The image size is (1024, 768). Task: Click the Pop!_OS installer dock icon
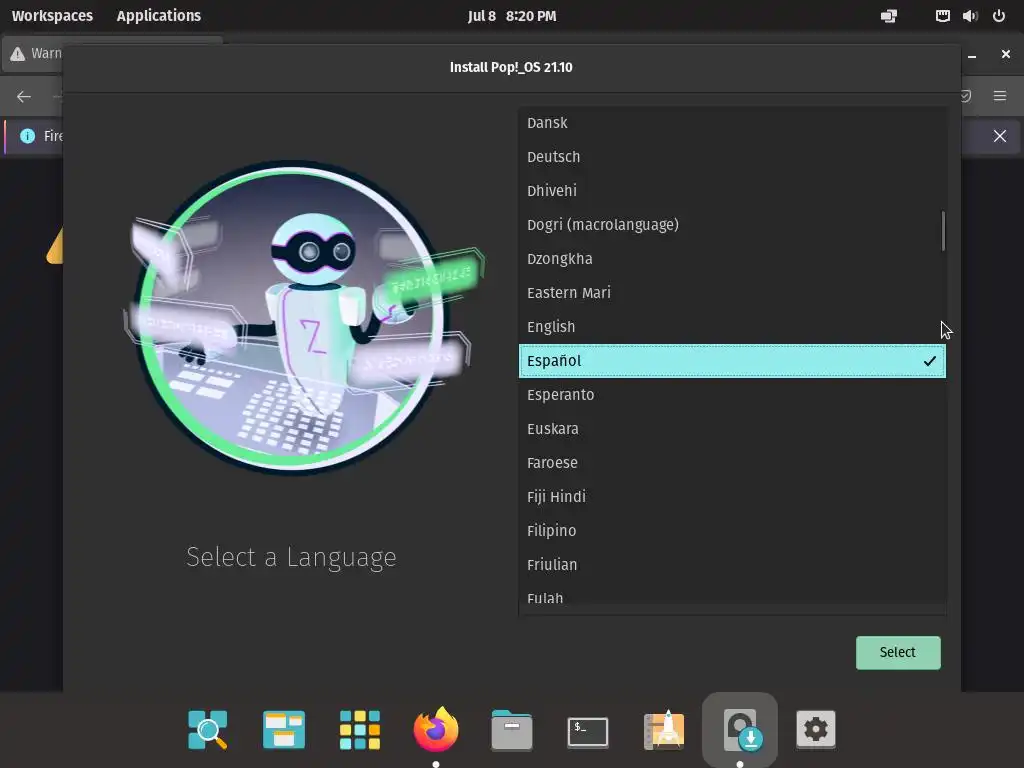pyautogui.click(x=740, y=729)
